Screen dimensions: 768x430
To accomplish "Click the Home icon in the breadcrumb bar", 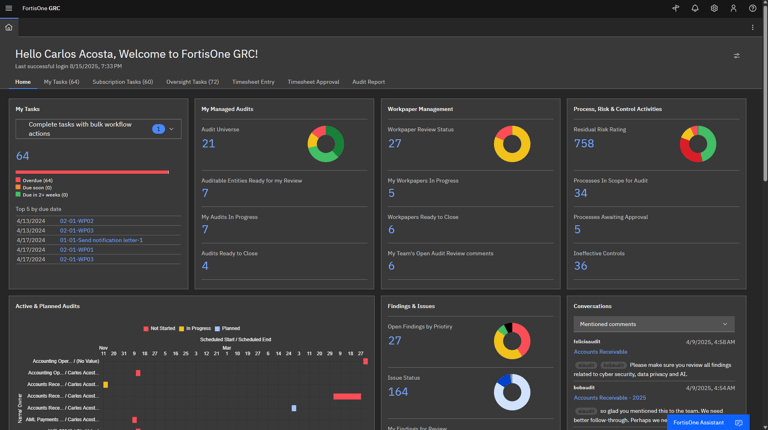I will pyautogui.click(x=9, y=27).
